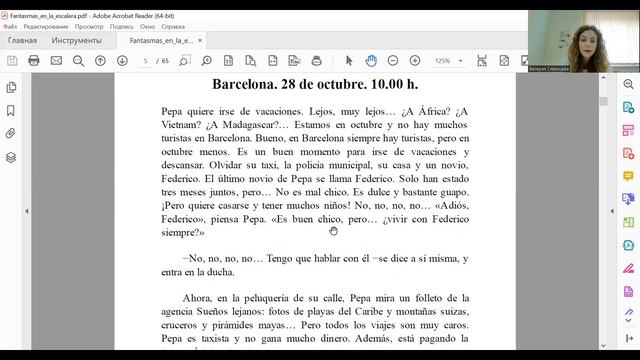Collapse the right tools pane arrow
This screenshot has height=360, width=640.
[x=612, y=211]
